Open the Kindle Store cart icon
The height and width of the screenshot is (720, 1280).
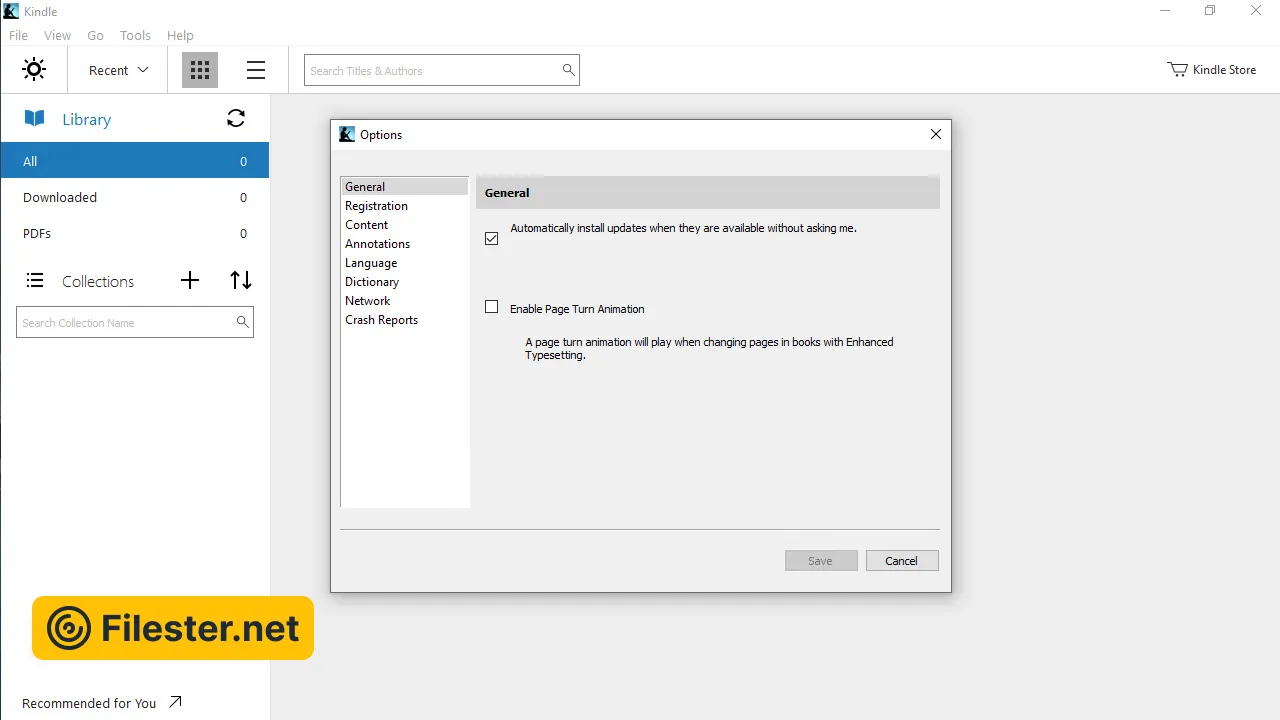pos(1177,70)
